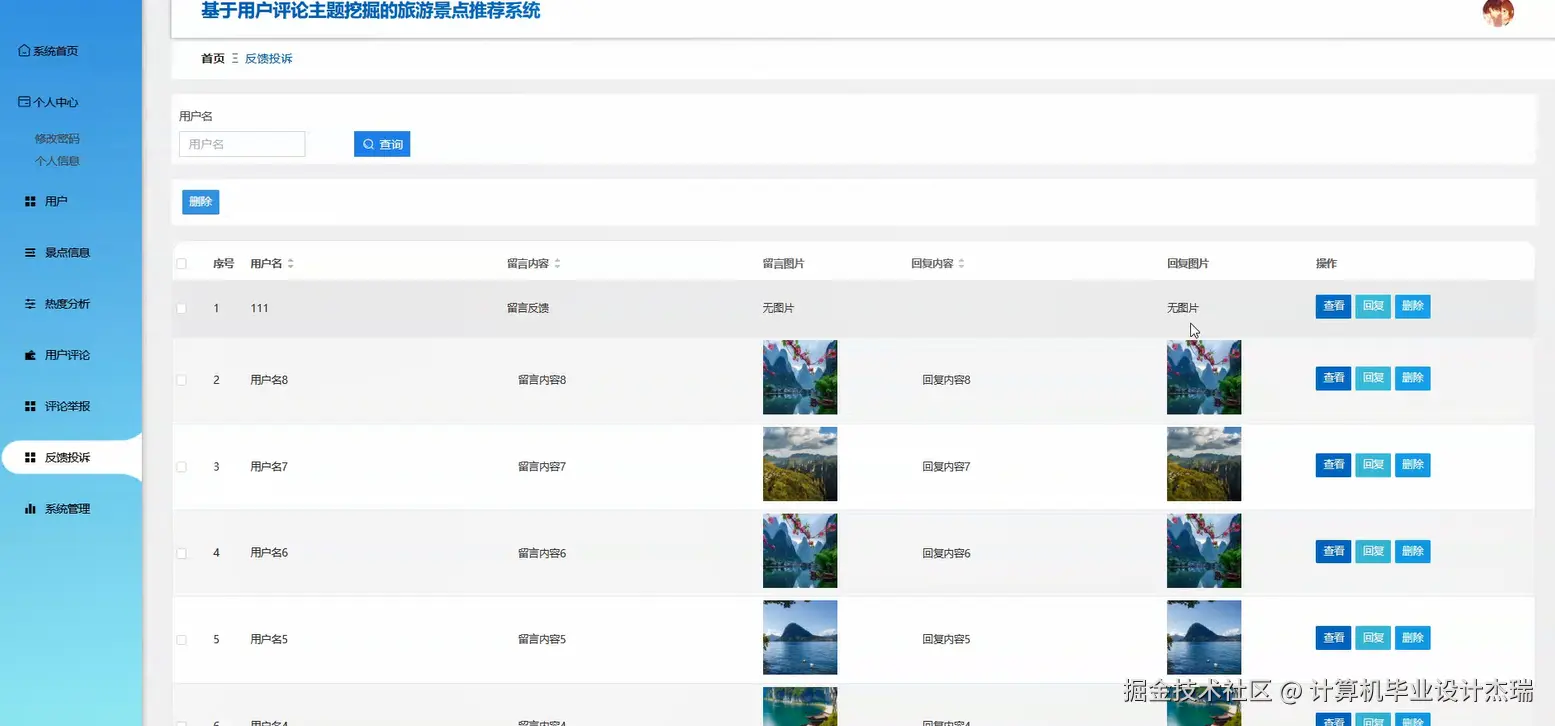Click the 个人中心 icon in sidebar
The width and height of the screenshot is (1555, 726).
[x=25, y=102]
